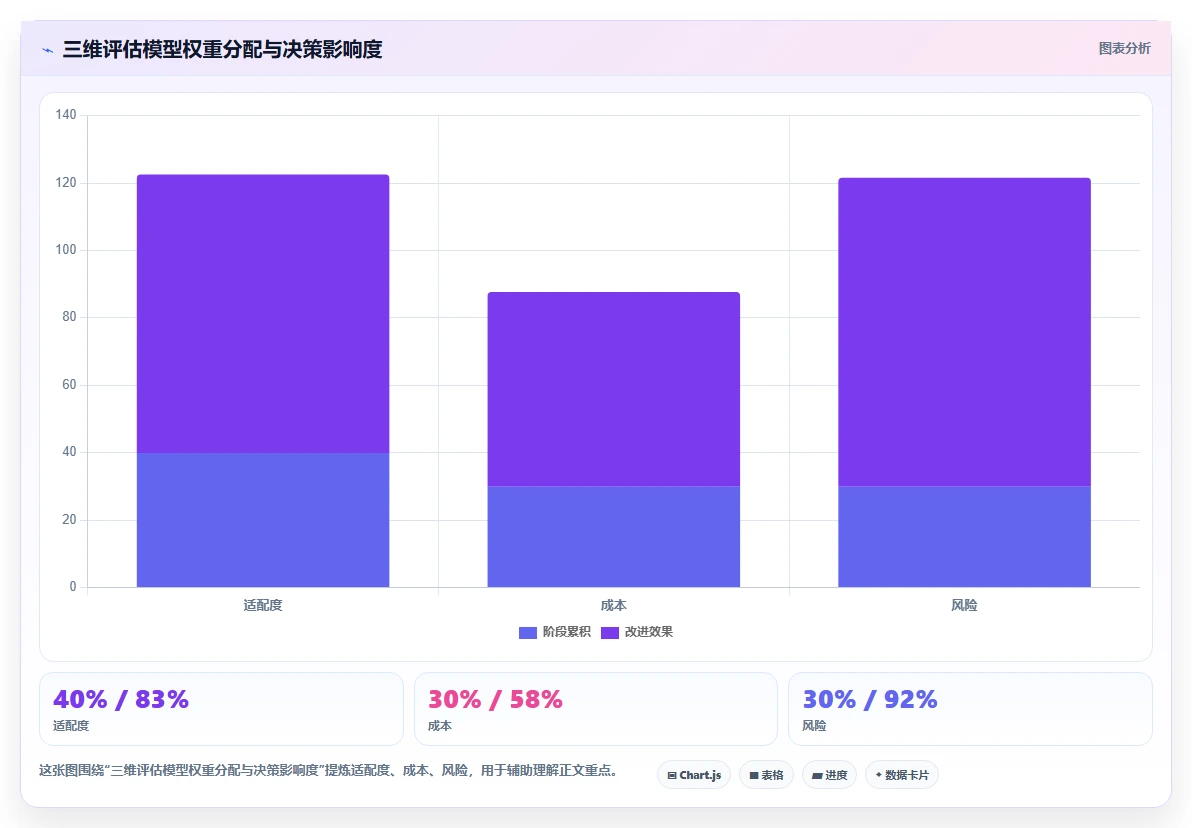The image size is (1192, 828).
Task: Click the 成本 blue 阶段累积 bar segment
Action: pyautogui.click(x=613, y=537)
